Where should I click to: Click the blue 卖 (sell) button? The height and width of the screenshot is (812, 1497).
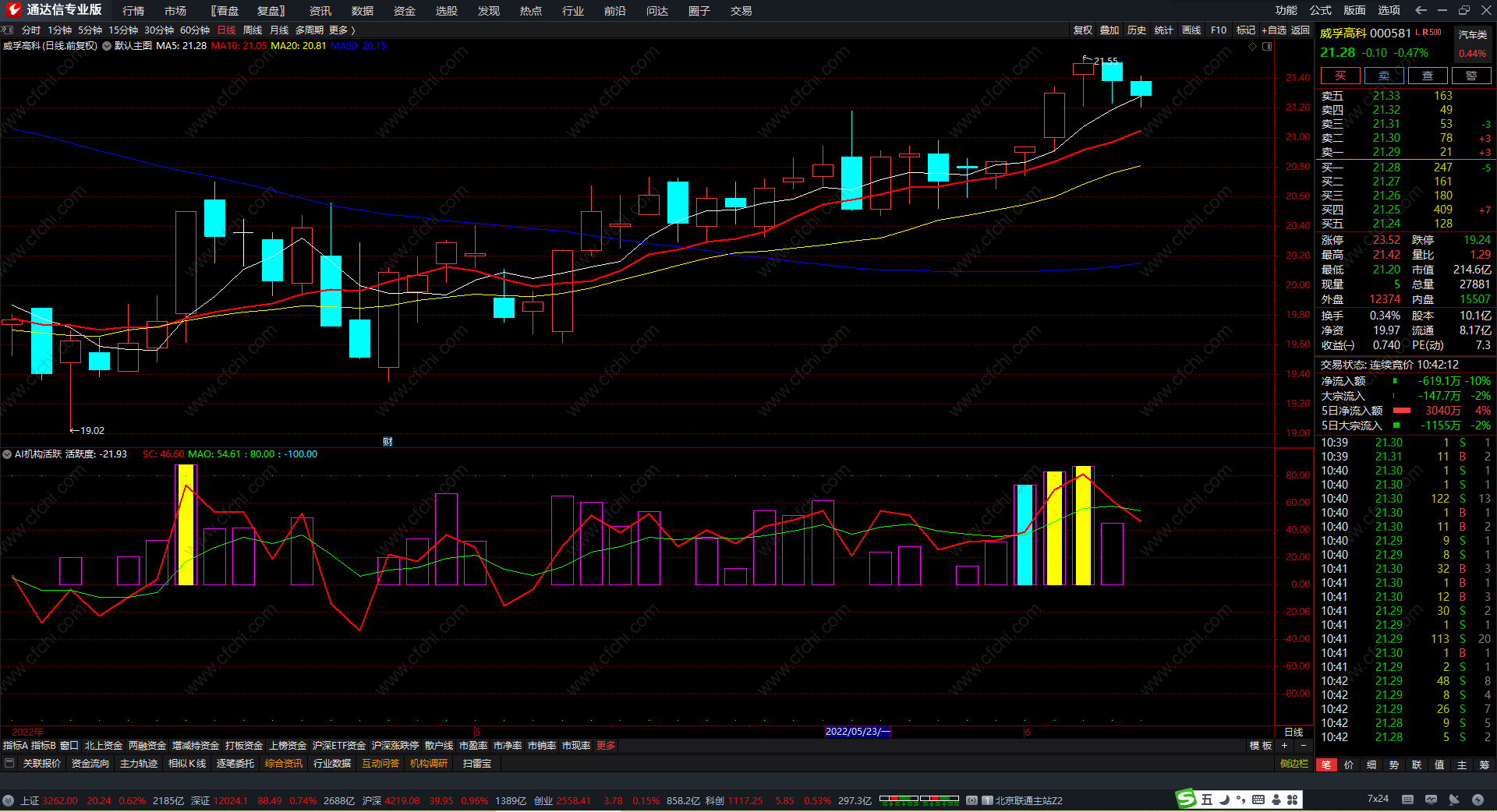click(x=1383, y=76)
